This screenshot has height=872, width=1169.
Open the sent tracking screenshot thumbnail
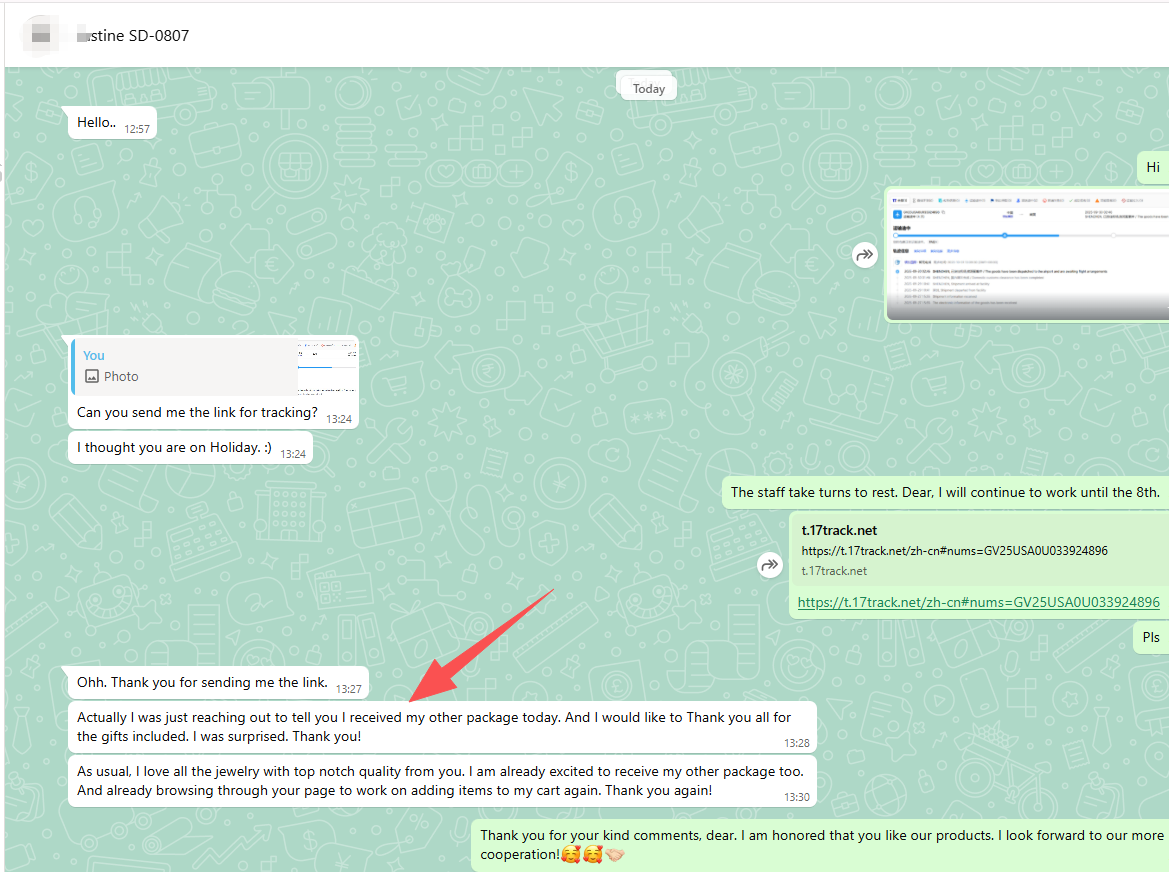(1027, 255)
